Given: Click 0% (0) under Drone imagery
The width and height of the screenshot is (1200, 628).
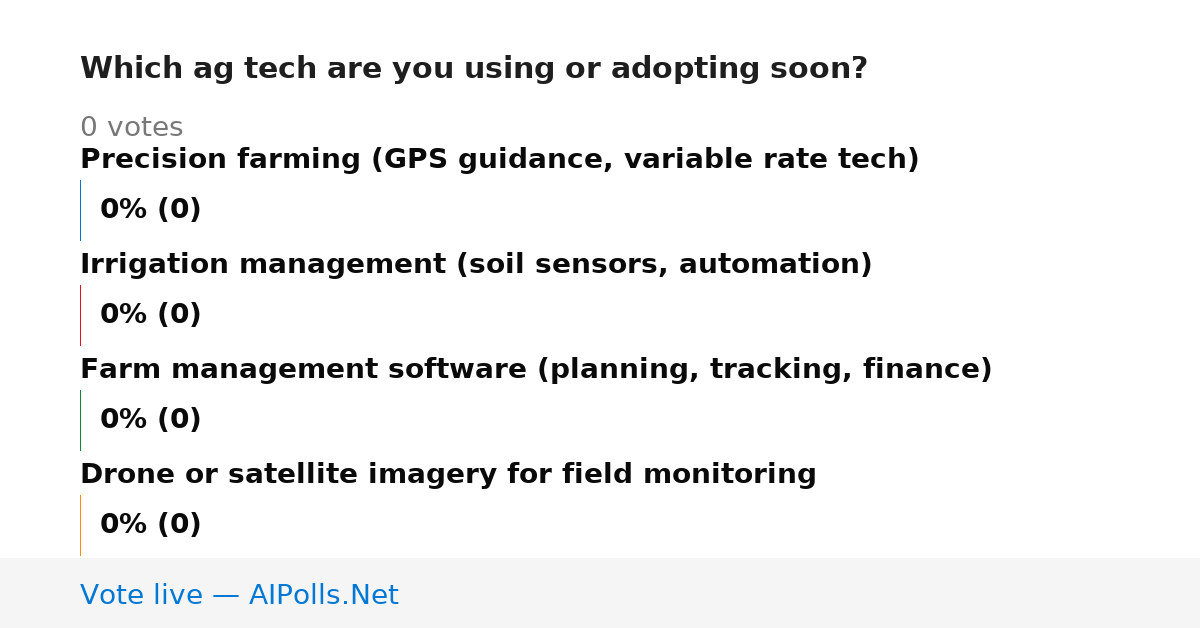Looking at the screenshot, I should pyautogui.click(x=151, y=525).
